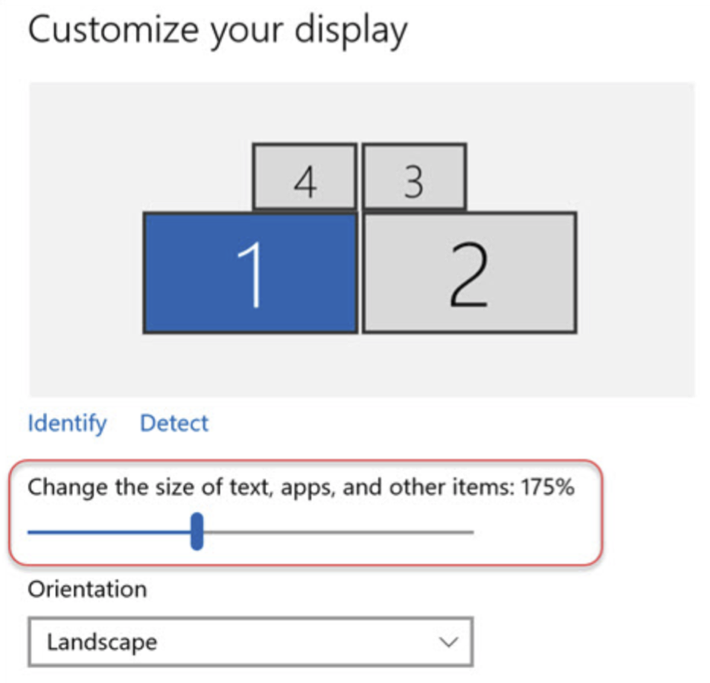Click the Landscape value text
Screen dimensions: 710x683
point(101,641)
